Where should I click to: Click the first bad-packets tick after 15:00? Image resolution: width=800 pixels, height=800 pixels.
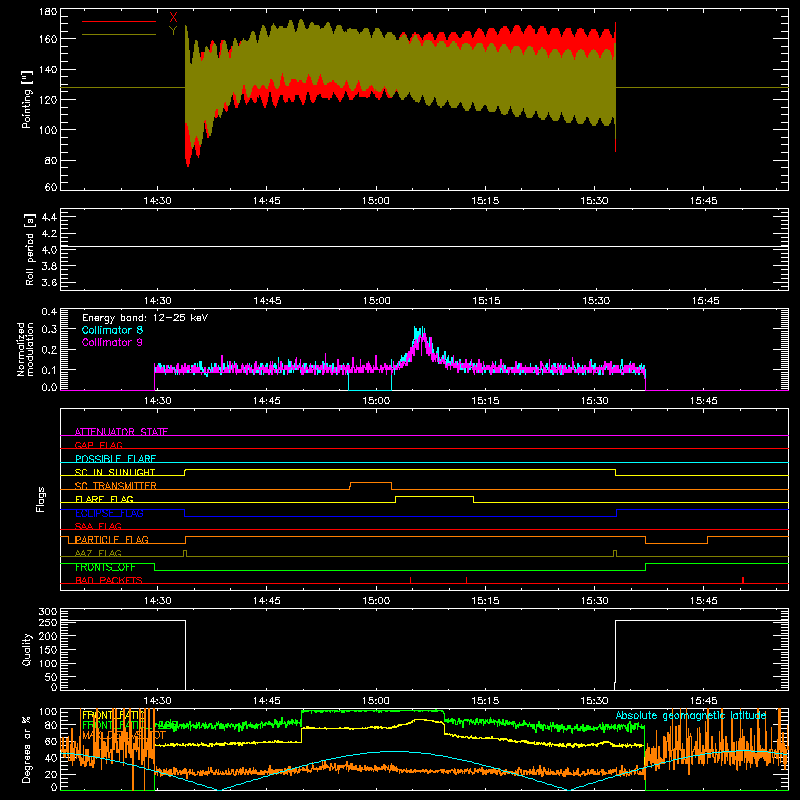coord(410,580)
